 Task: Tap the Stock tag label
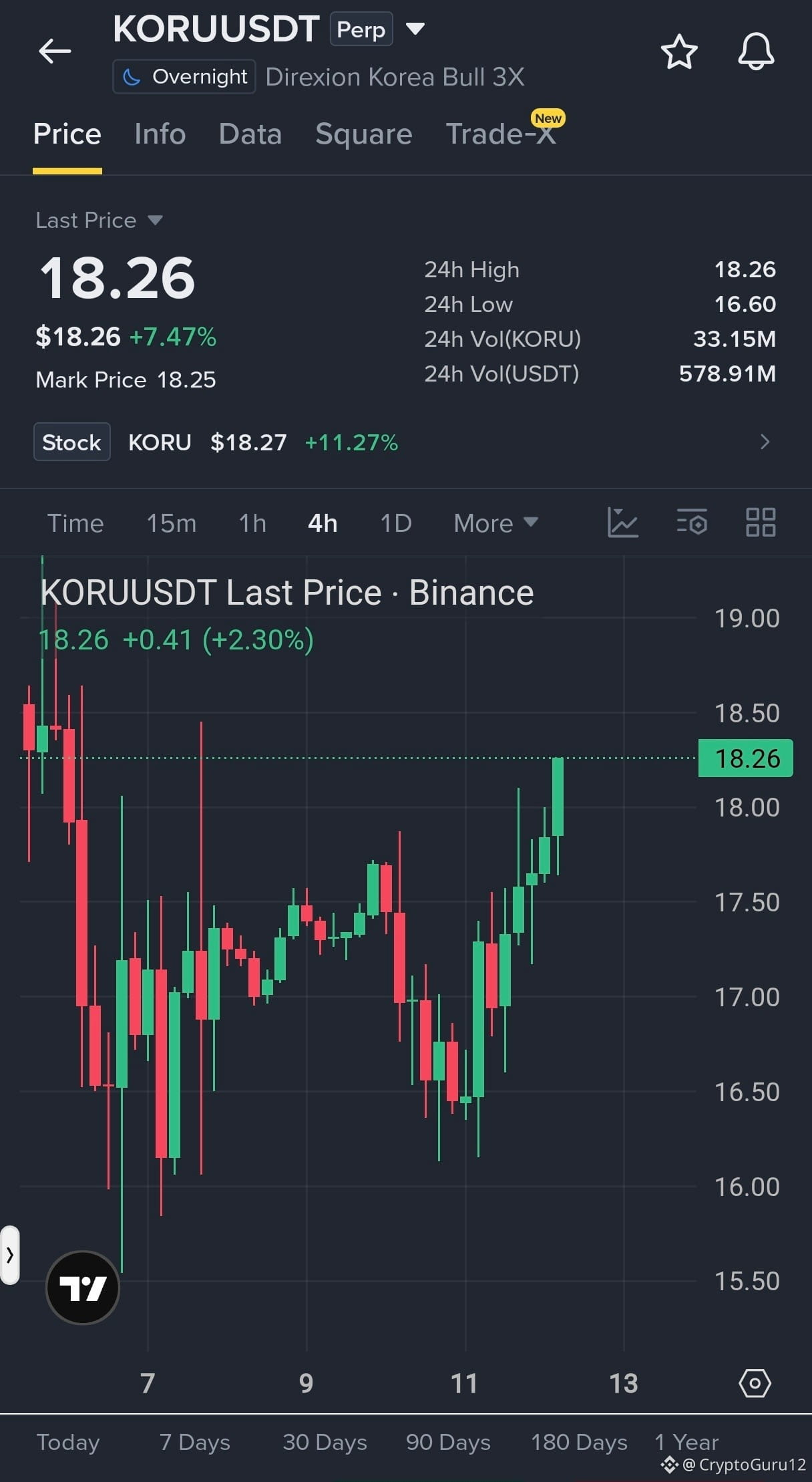point(71,442)
